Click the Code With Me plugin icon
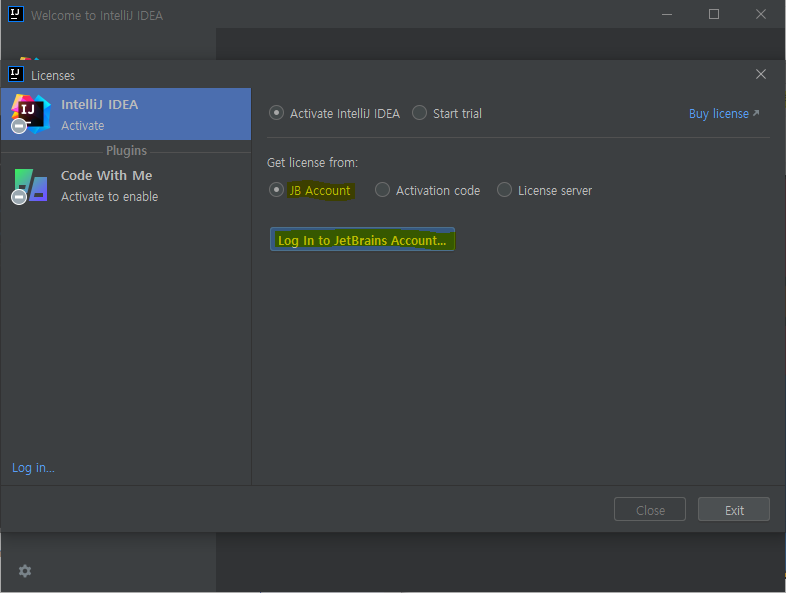This screenshot has height=593, width=786. (30, 186)
